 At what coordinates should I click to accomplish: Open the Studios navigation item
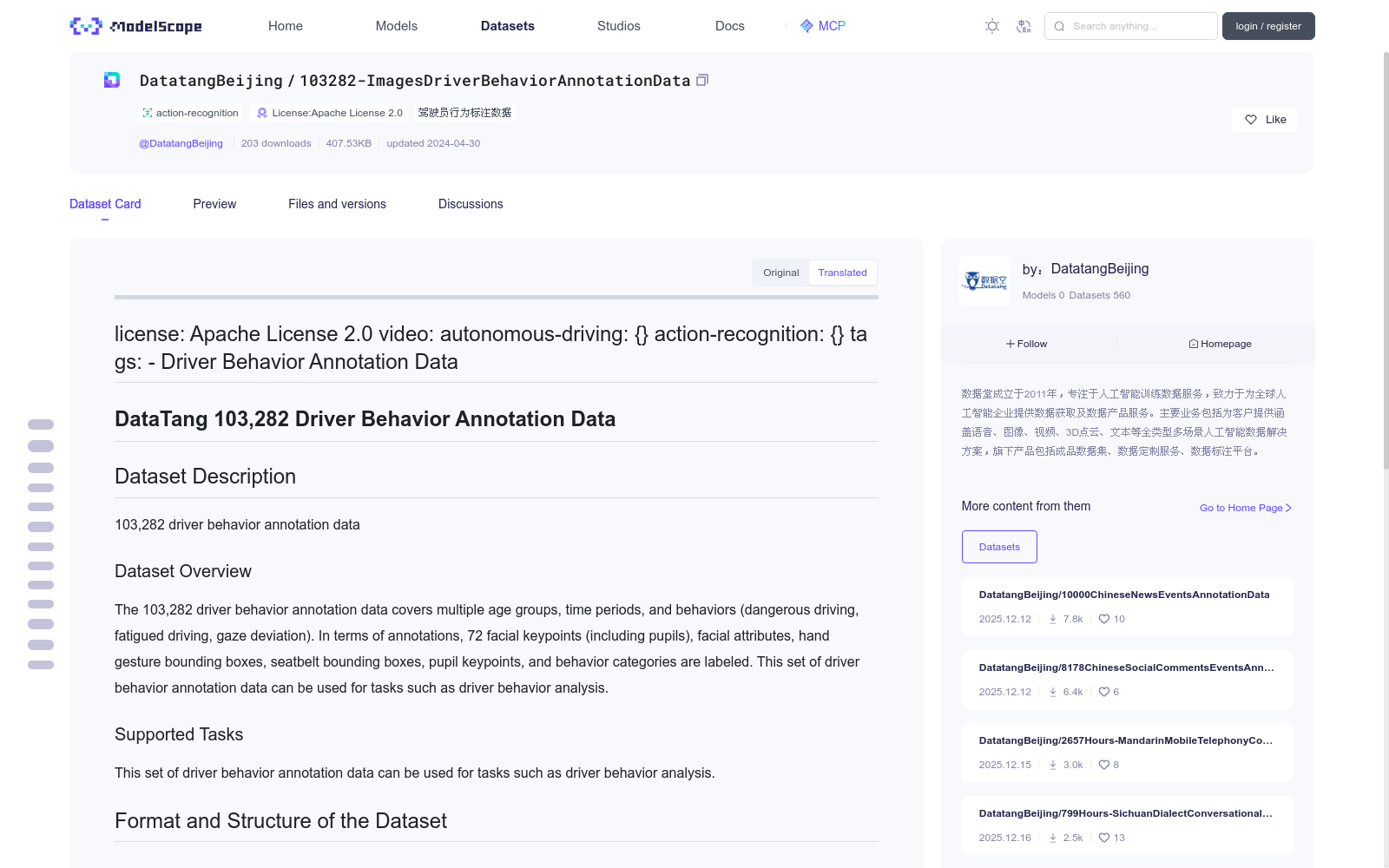[619, 26]
